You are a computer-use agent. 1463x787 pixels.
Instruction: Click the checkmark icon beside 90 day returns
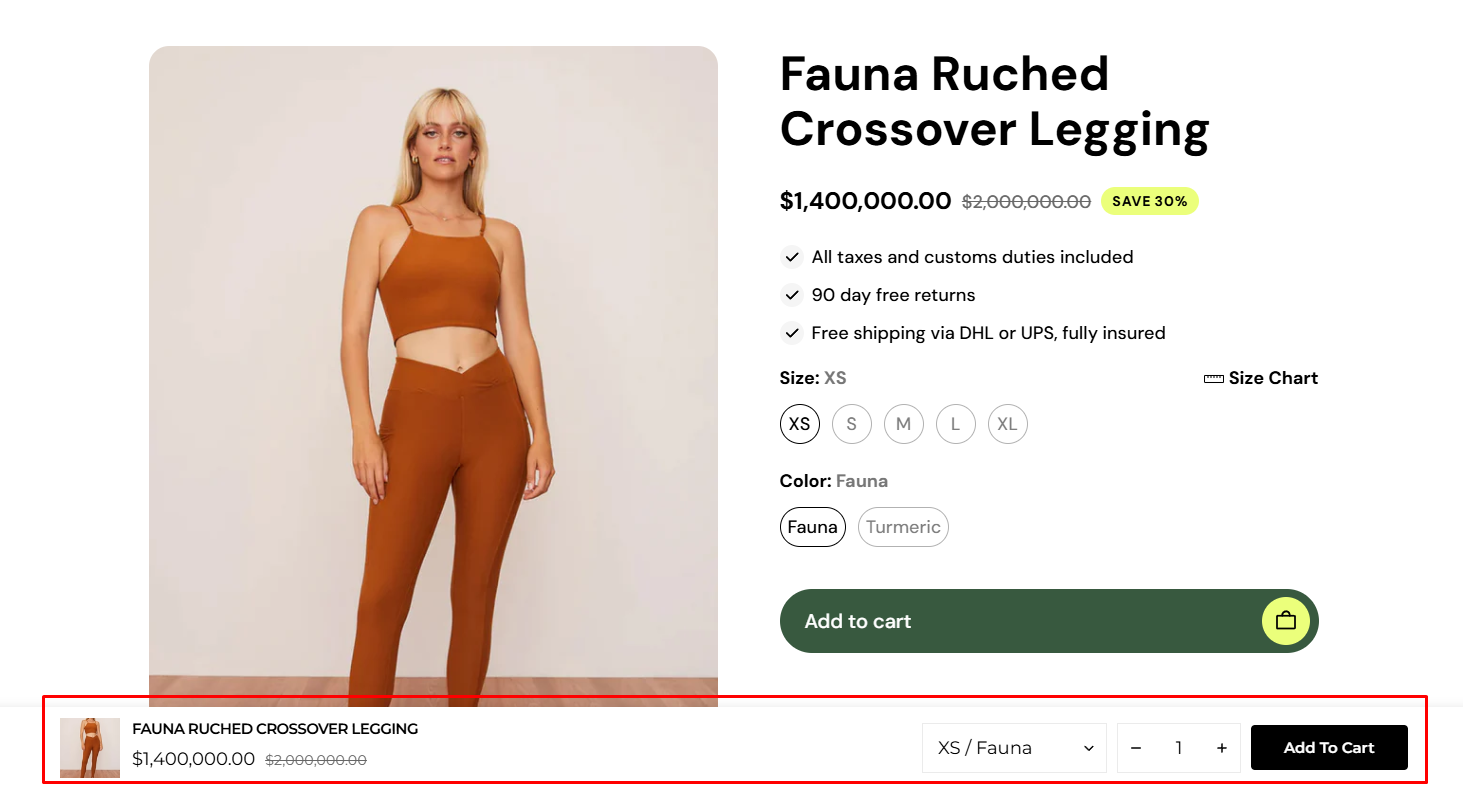(x=792, y=295)
